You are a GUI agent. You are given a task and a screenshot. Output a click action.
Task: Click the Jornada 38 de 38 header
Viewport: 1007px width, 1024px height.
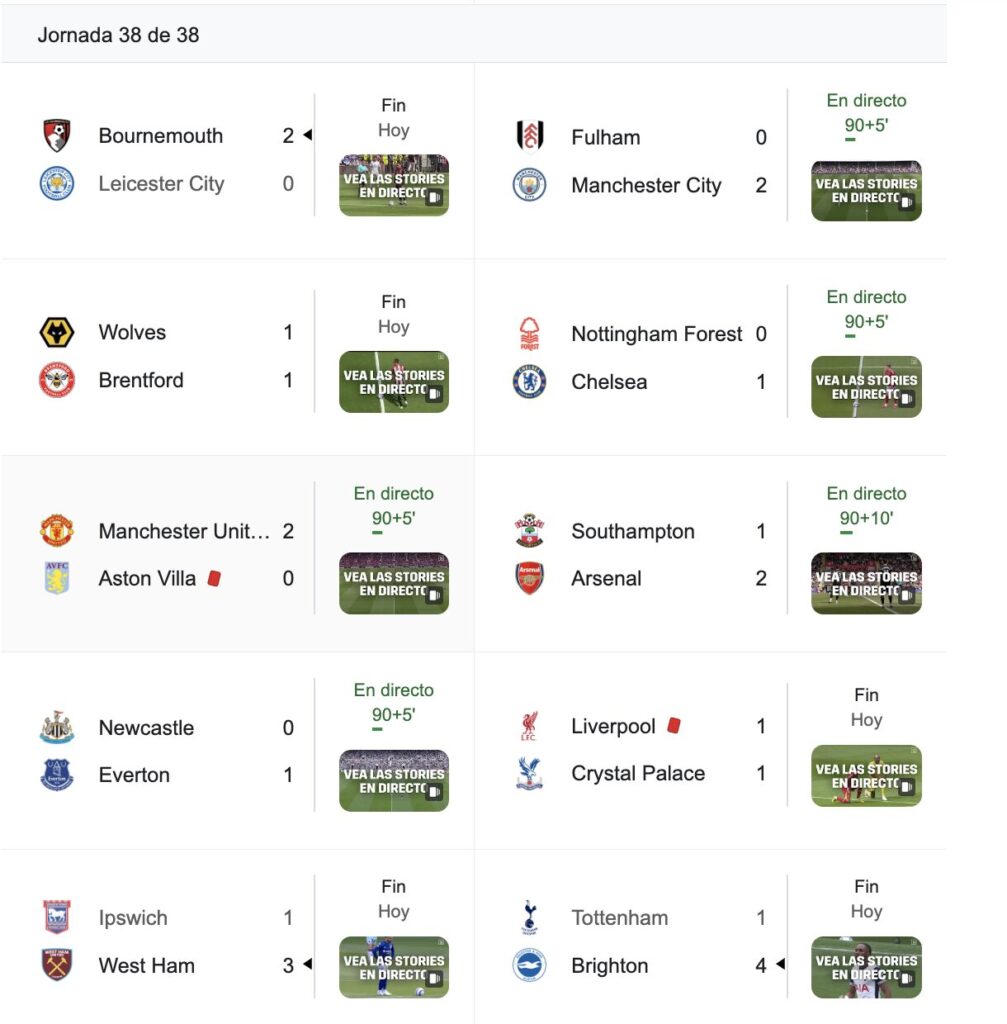[x=118, y=35]
